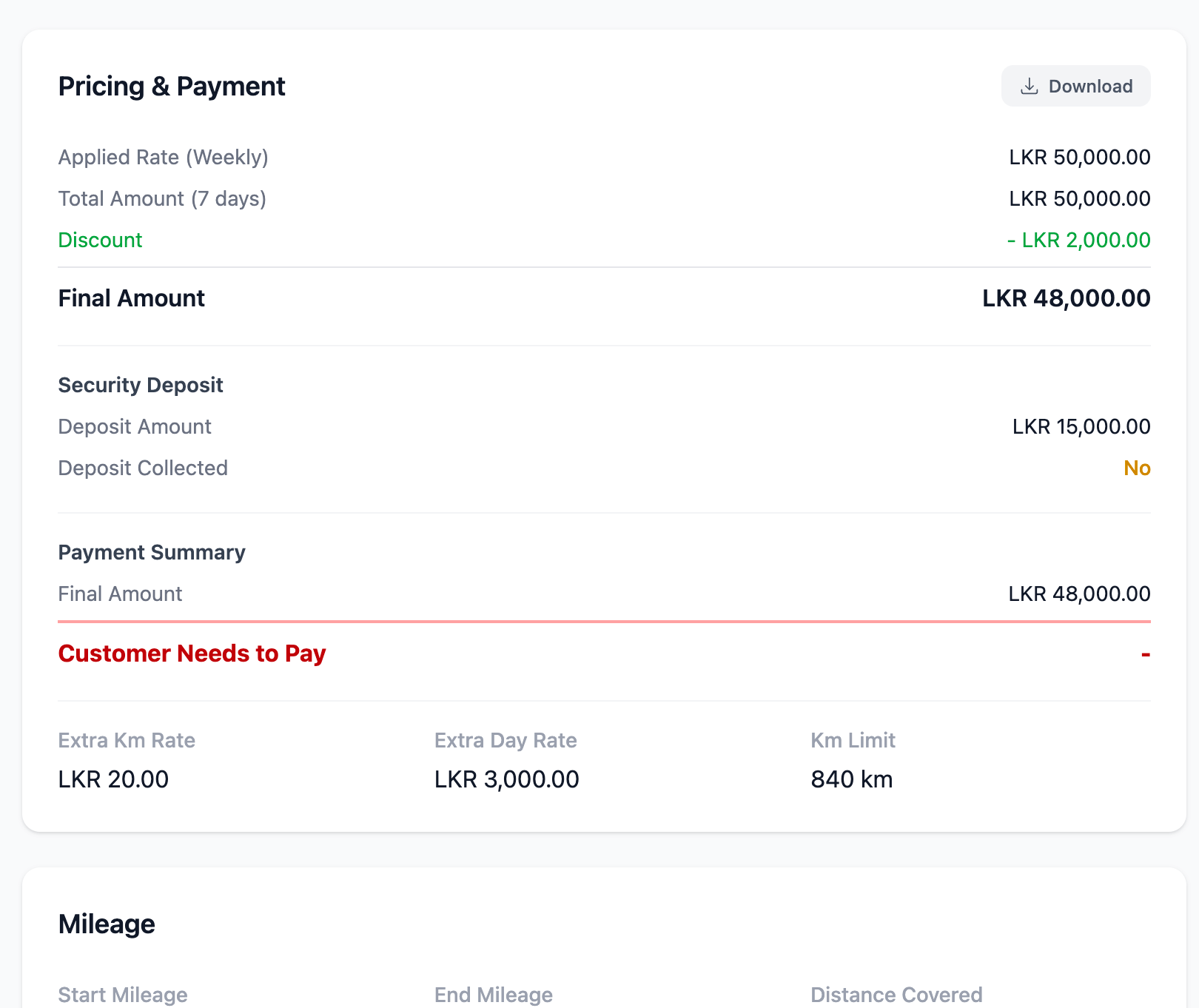Click the Security Deposit section header
Viewport: 1199px width, 1008px height.
[140, 384]
